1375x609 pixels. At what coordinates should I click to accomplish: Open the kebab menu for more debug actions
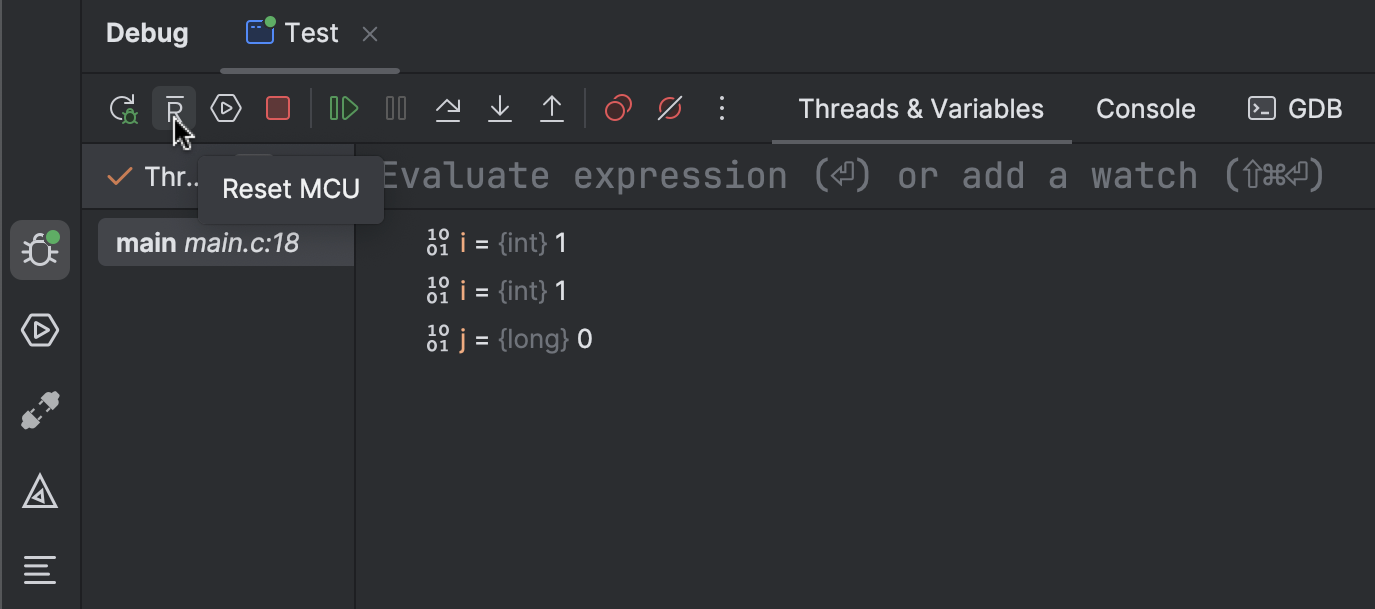click(722, 108)
